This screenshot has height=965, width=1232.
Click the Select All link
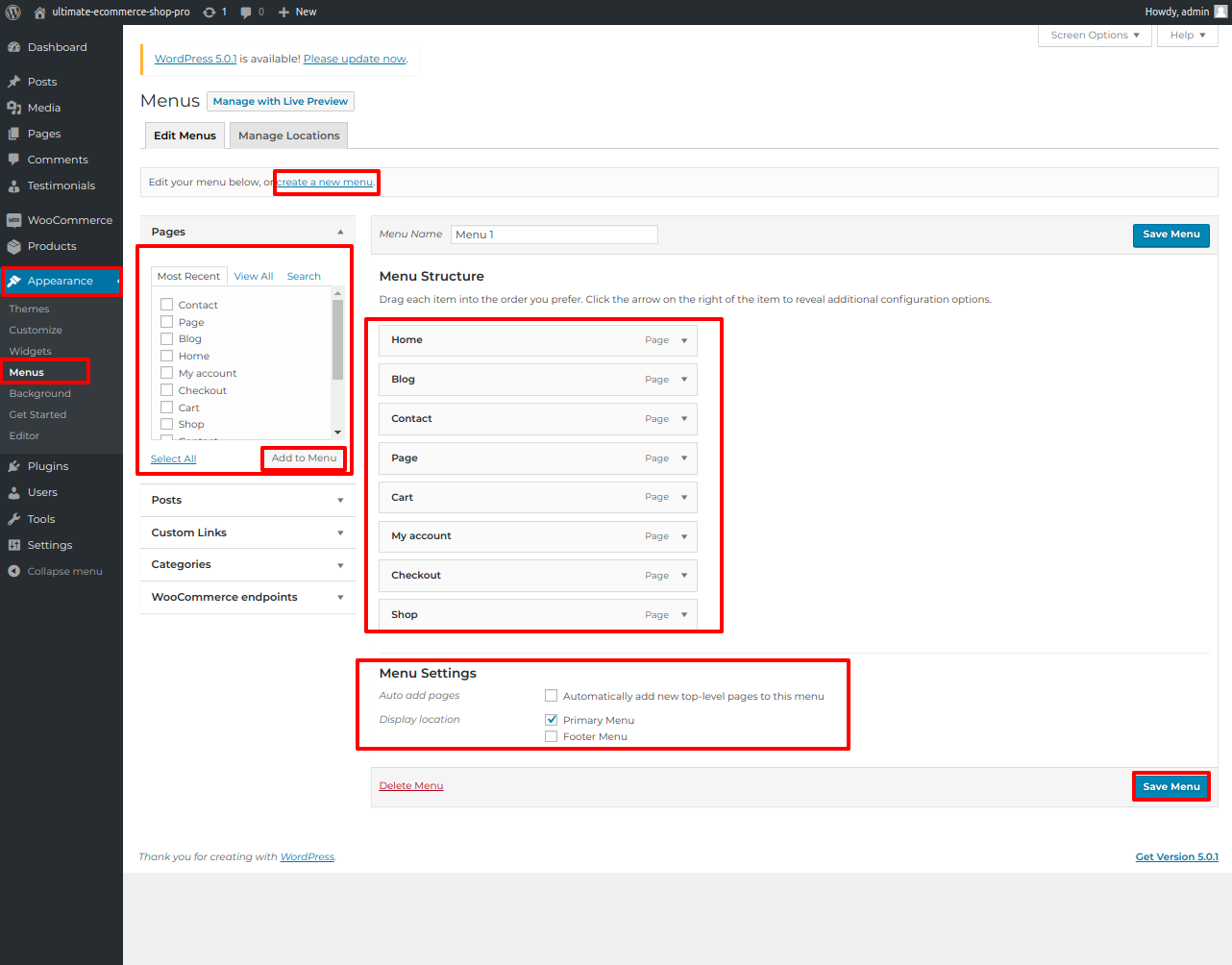click(x=173, y=459)
